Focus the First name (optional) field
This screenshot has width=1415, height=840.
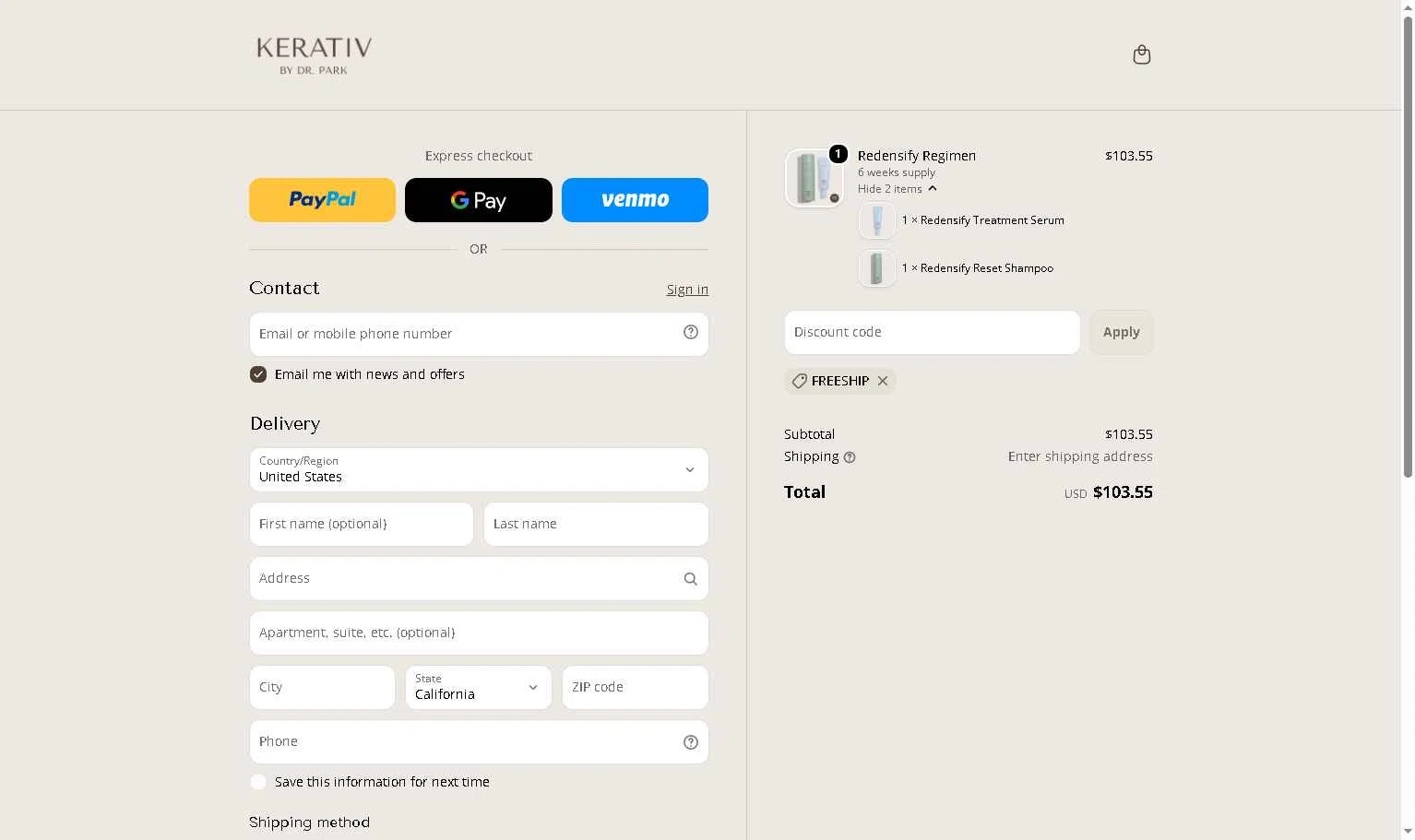(362, 524)
